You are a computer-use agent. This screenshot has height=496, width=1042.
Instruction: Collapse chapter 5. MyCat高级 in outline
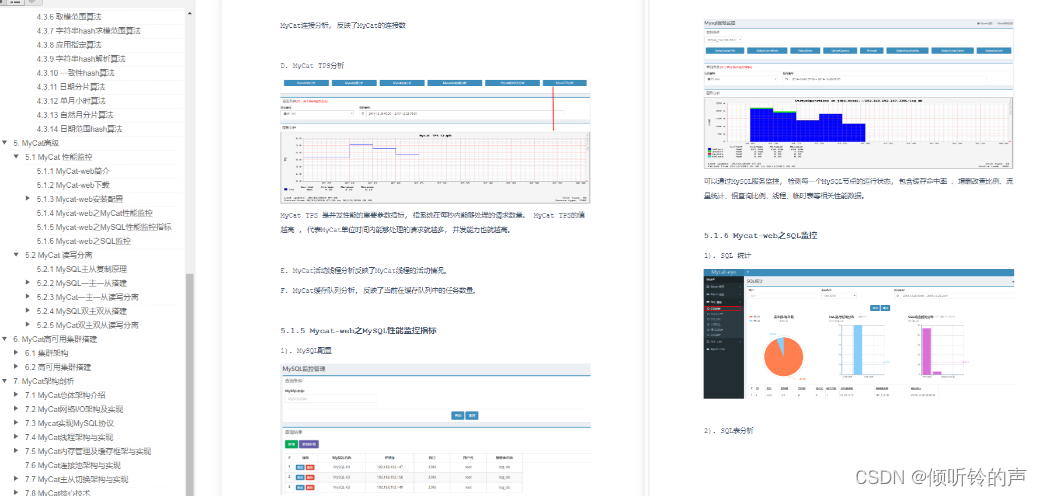point(5,143)
